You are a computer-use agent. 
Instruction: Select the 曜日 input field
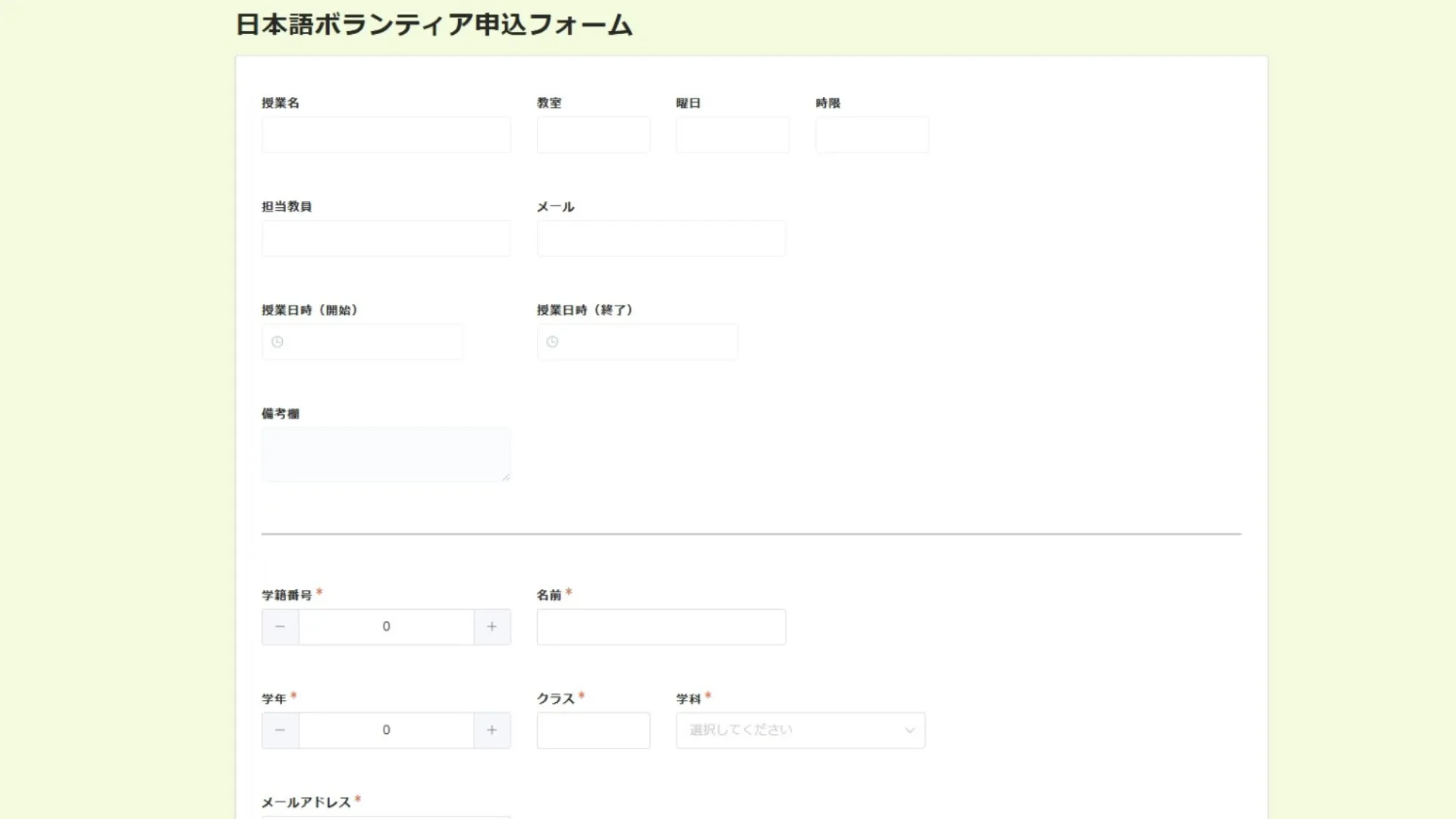coord(733,135)
